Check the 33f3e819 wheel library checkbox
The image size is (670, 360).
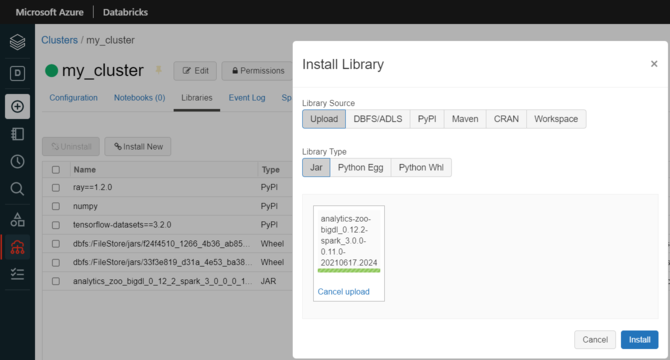56,263
